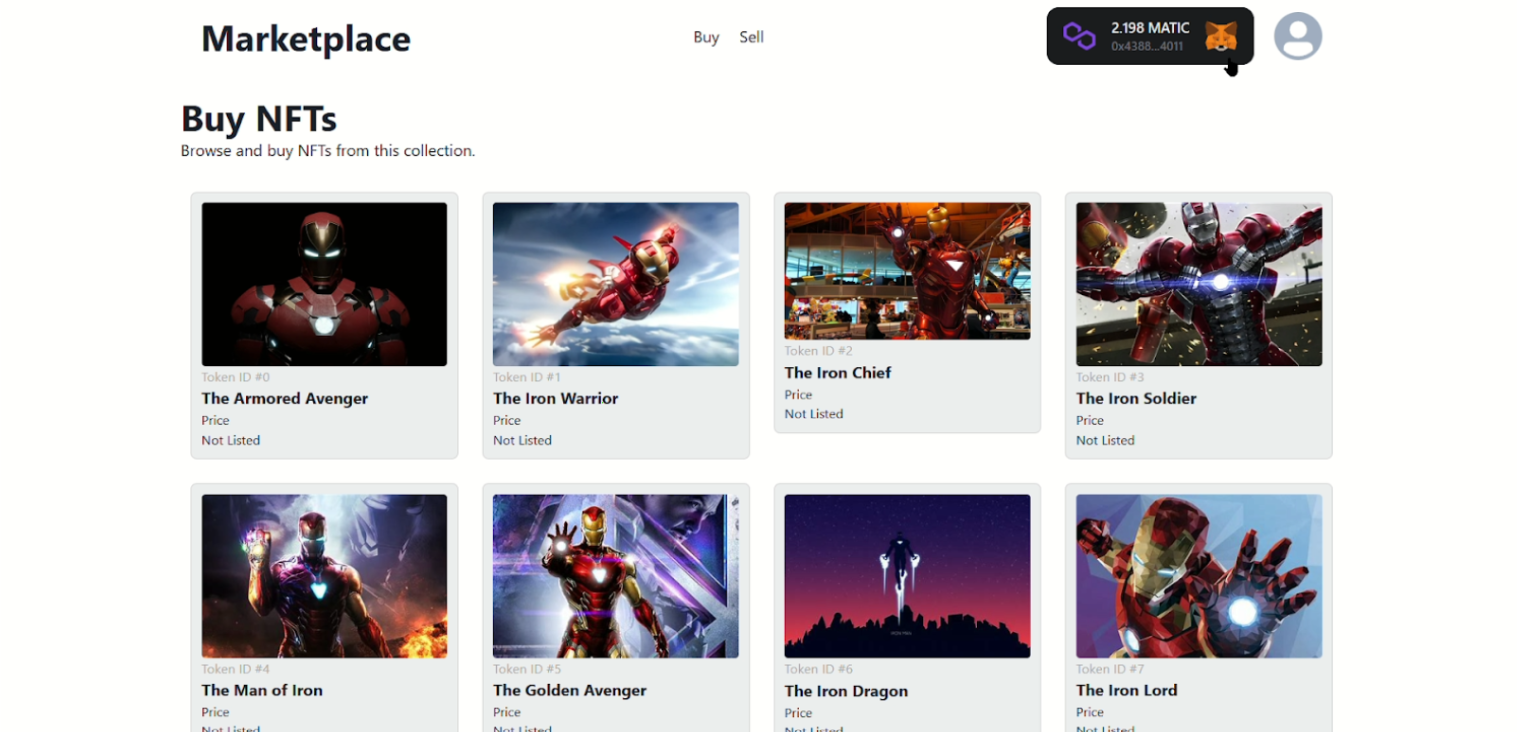Click the MetaMask fox icon
1517x732 pixels.
coord(1221,37)
